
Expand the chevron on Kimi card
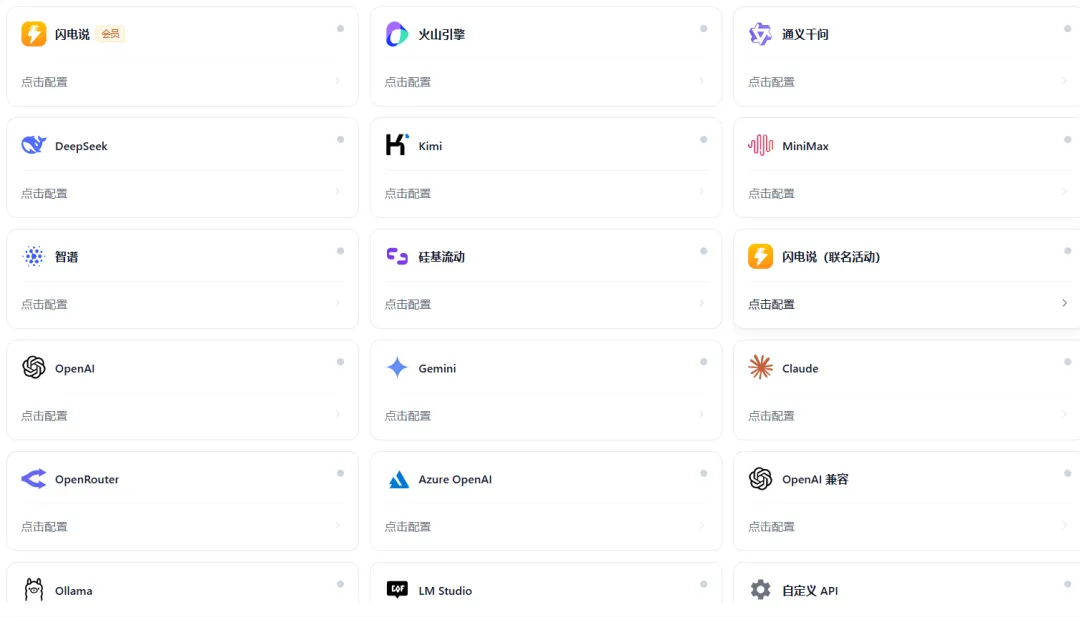click(701, 191)
